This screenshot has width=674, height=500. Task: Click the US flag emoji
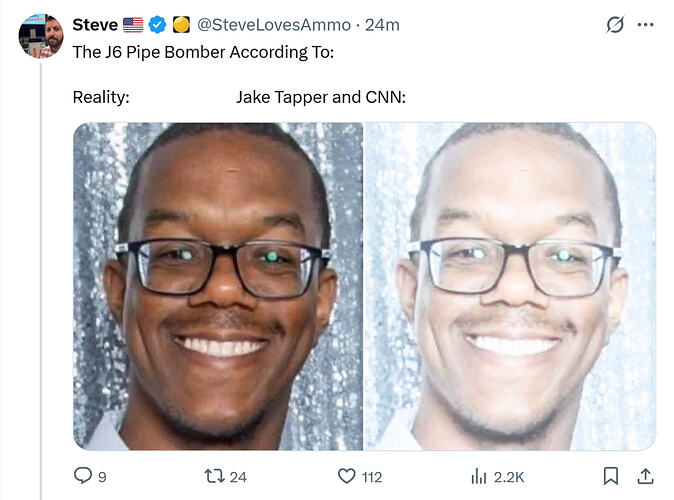133,25
